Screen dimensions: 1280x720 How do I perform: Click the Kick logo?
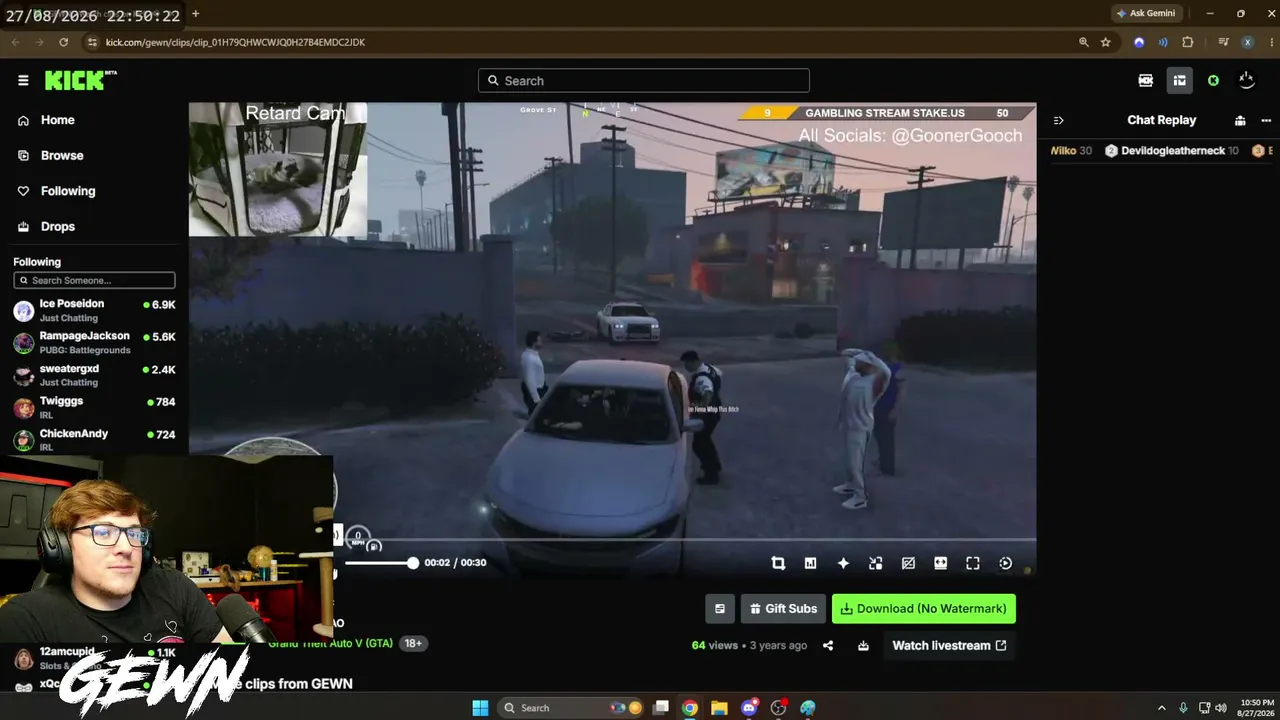point(80,81)
